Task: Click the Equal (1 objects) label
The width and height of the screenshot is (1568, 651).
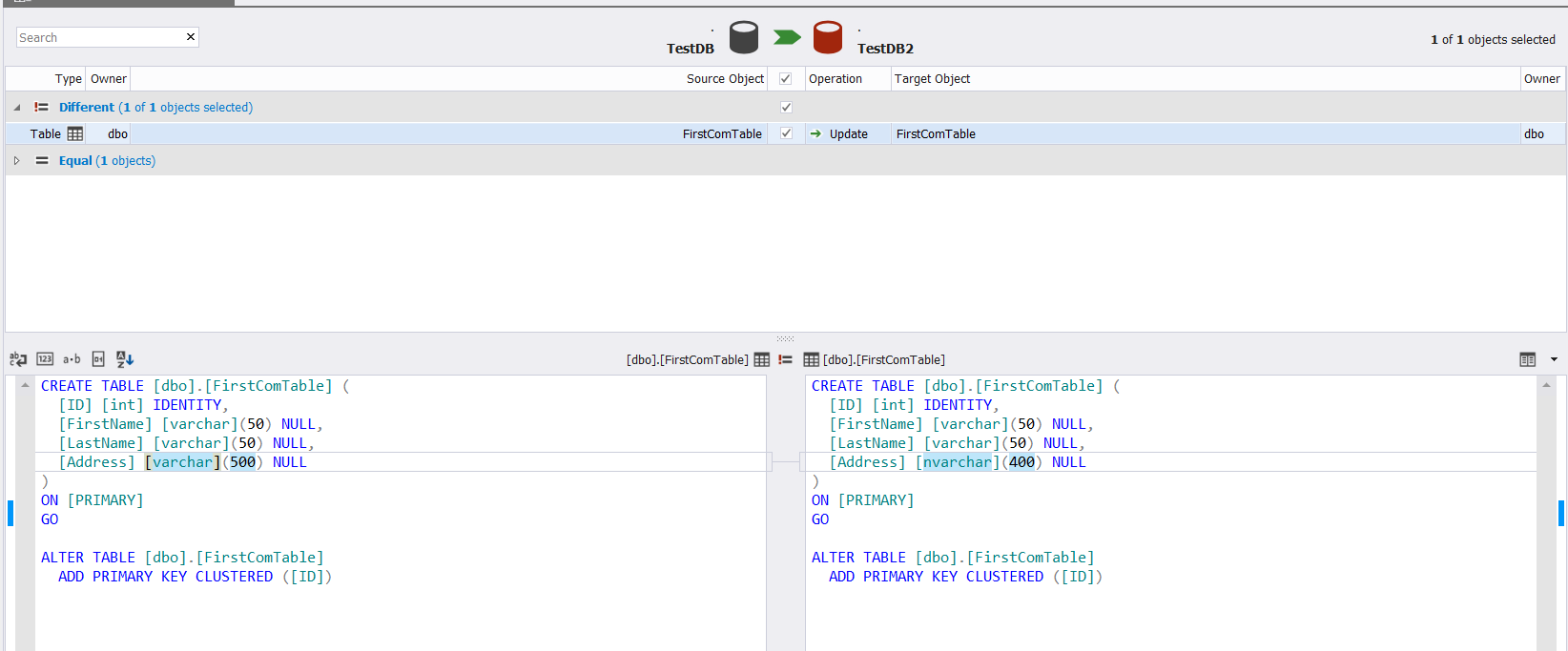Action: 107,161
